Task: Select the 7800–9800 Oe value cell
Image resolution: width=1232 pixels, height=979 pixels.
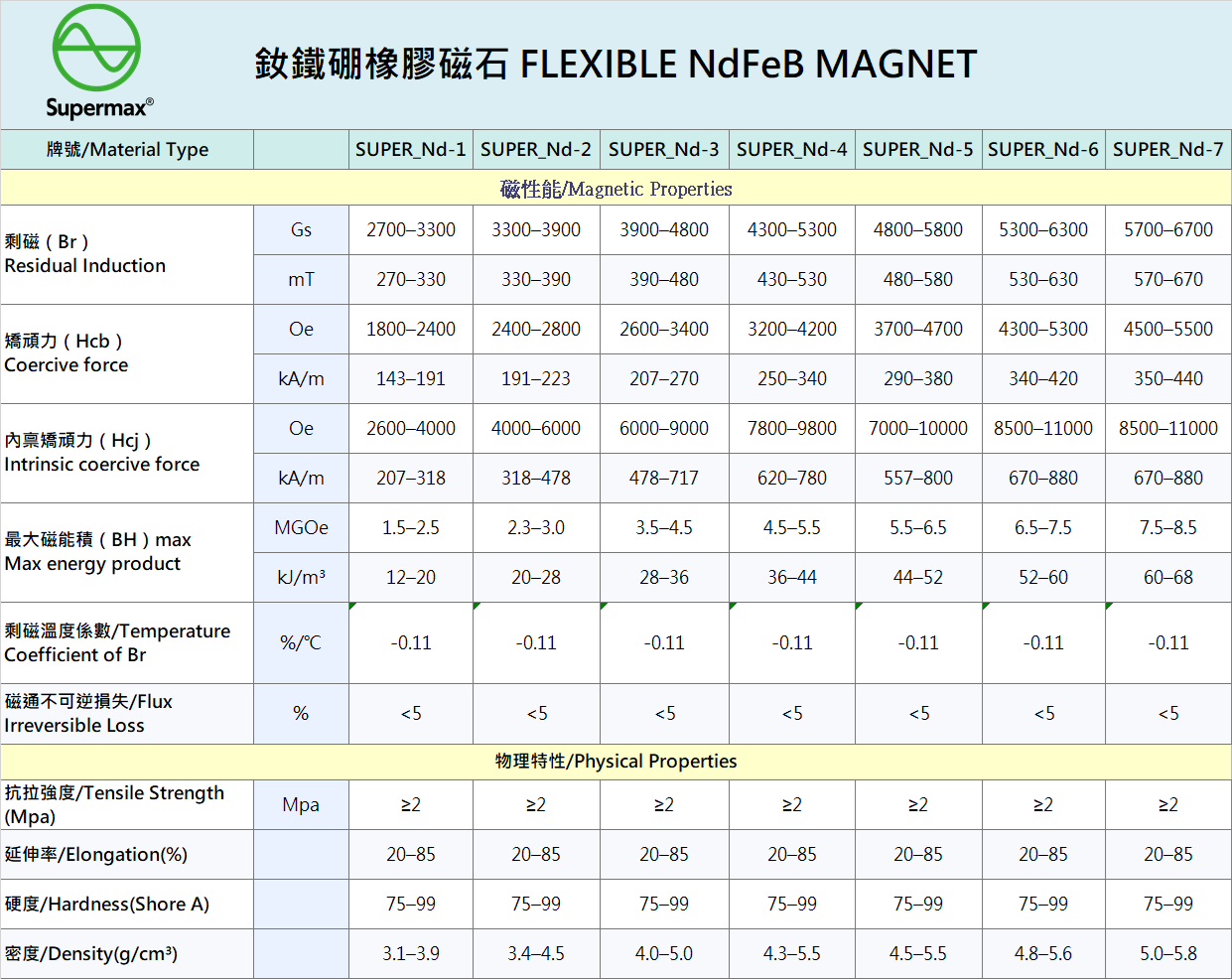Action: pos(791,429)
